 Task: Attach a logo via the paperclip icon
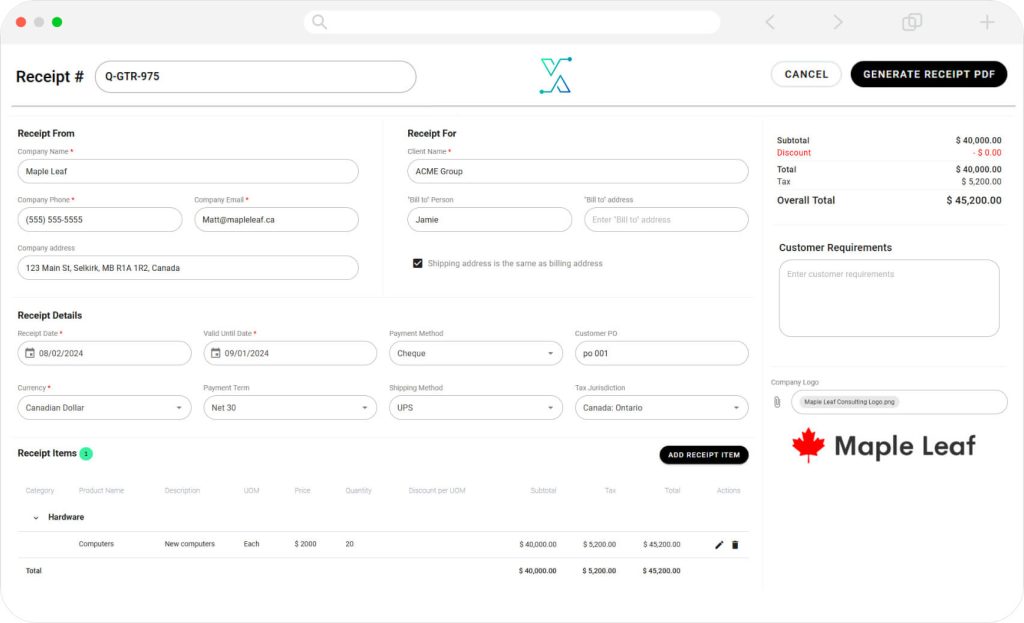pos(778,402)
